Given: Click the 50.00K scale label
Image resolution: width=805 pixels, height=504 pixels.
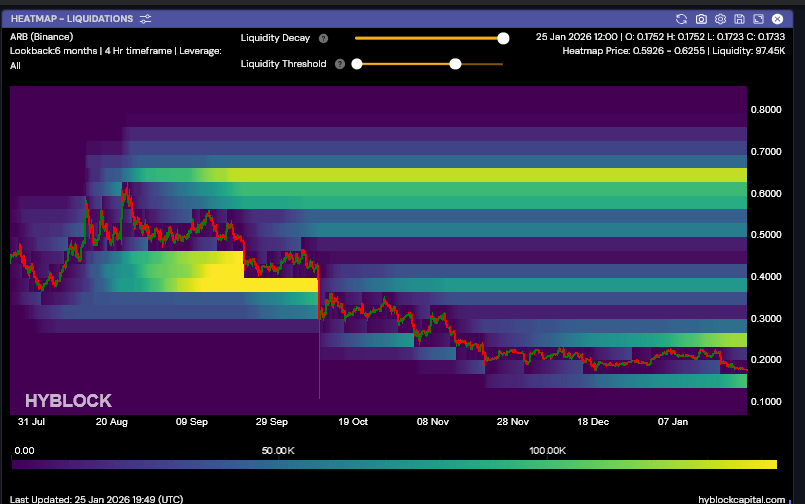Looking at the screenshot, I should pyautogui.click(x=278, y=451).
